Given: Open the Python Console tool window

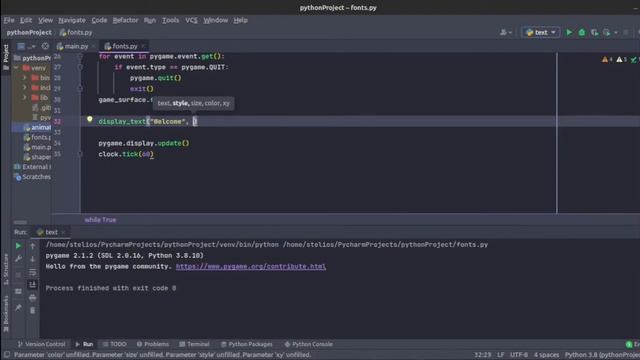Looking at the screenshot, I should (x=308, y=344).
